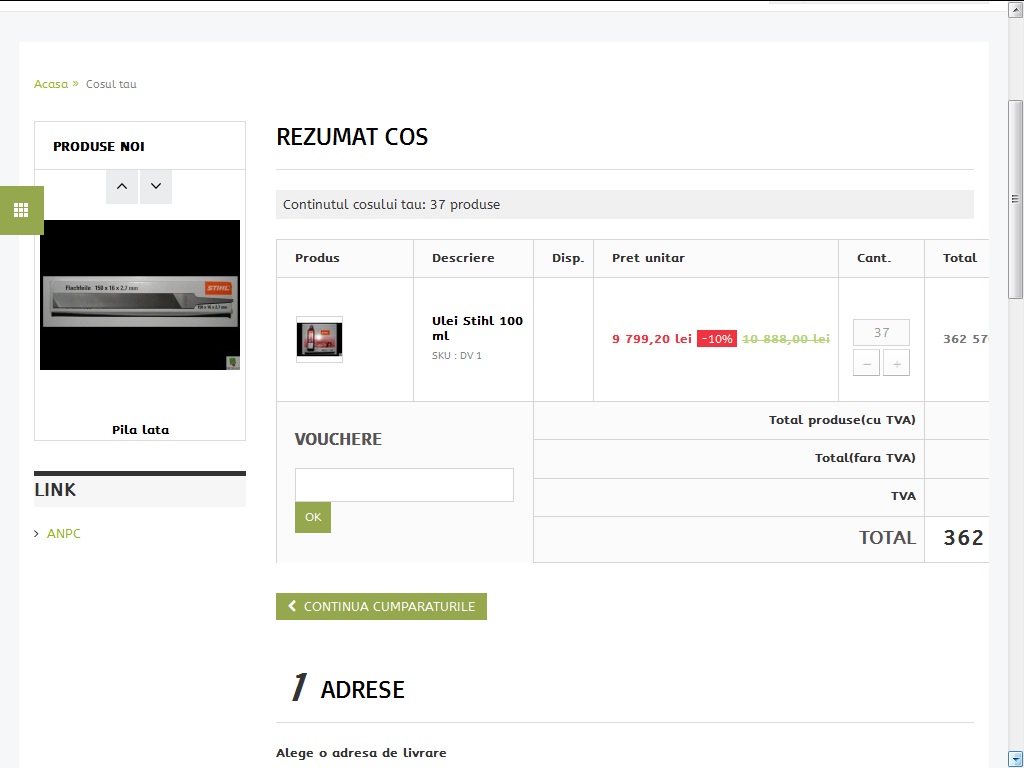This screenshot has width=1024, height=768.
Task: Select the price 9 799,20 lei
Action: tap(652, 339)
